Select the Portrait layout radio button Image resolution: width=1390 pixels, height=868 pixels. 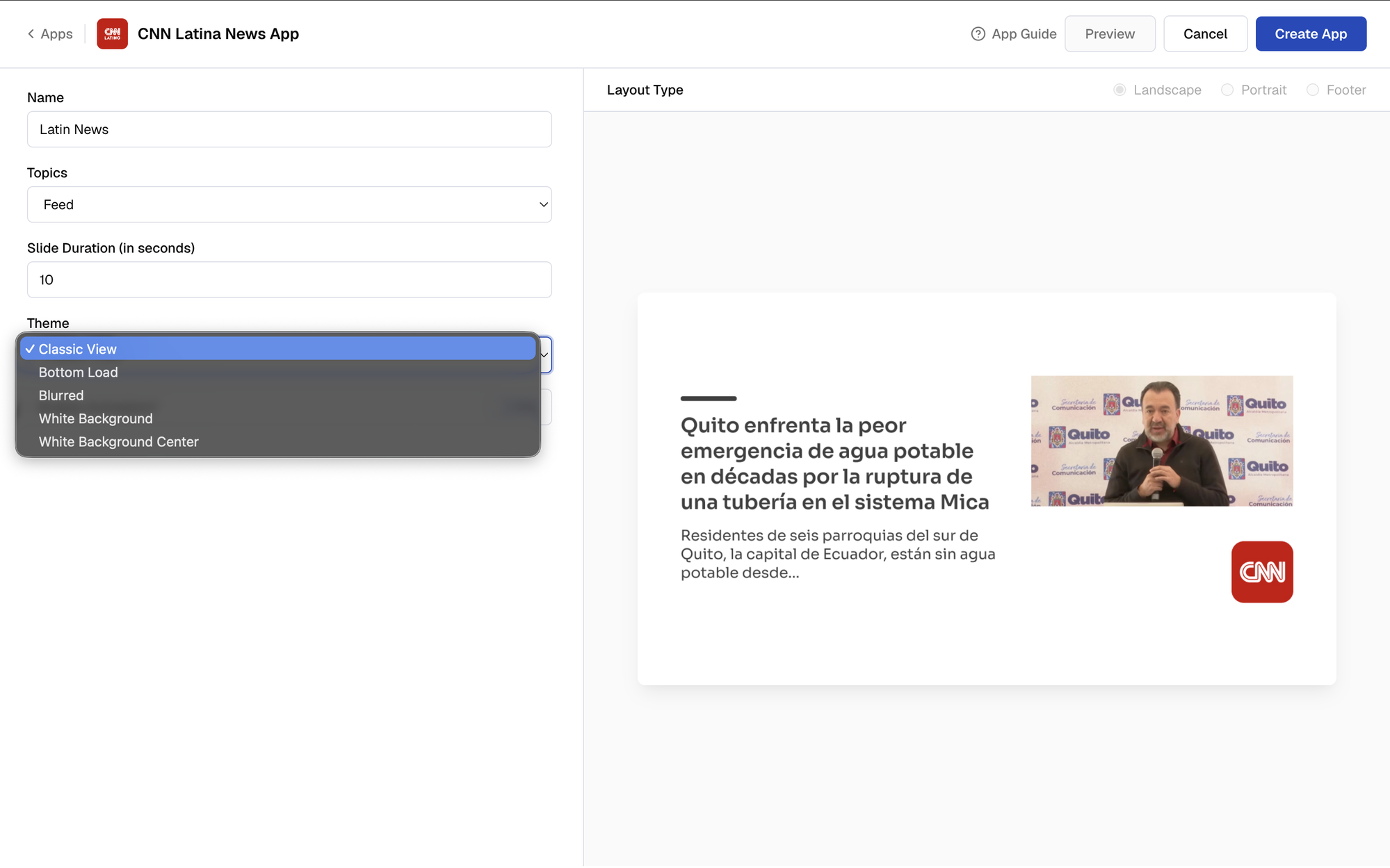[1227, 90]
